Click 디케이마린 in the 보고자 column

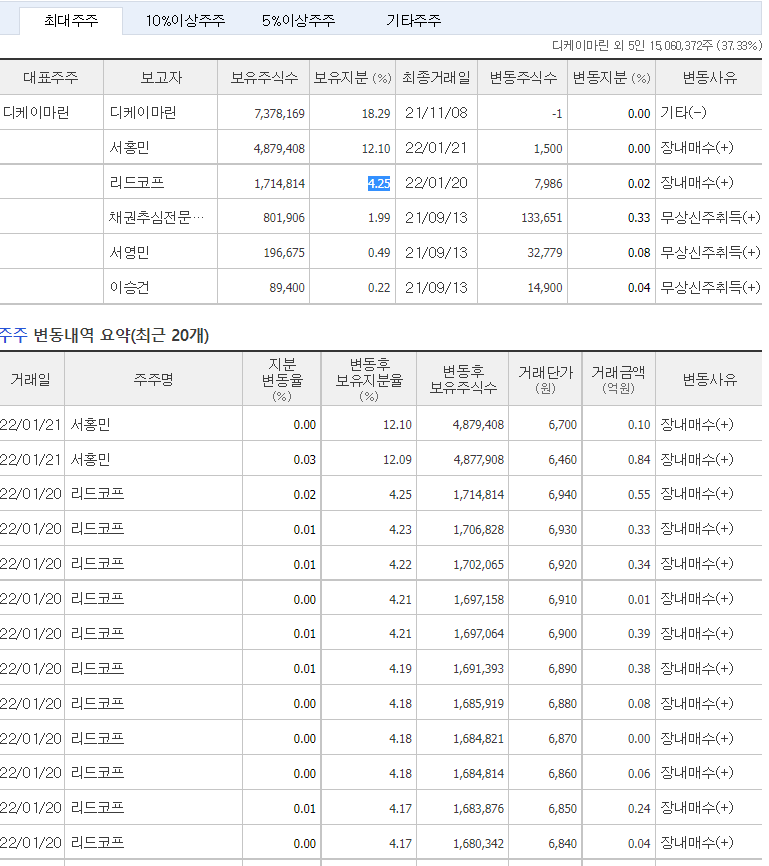tap(143, 113)
